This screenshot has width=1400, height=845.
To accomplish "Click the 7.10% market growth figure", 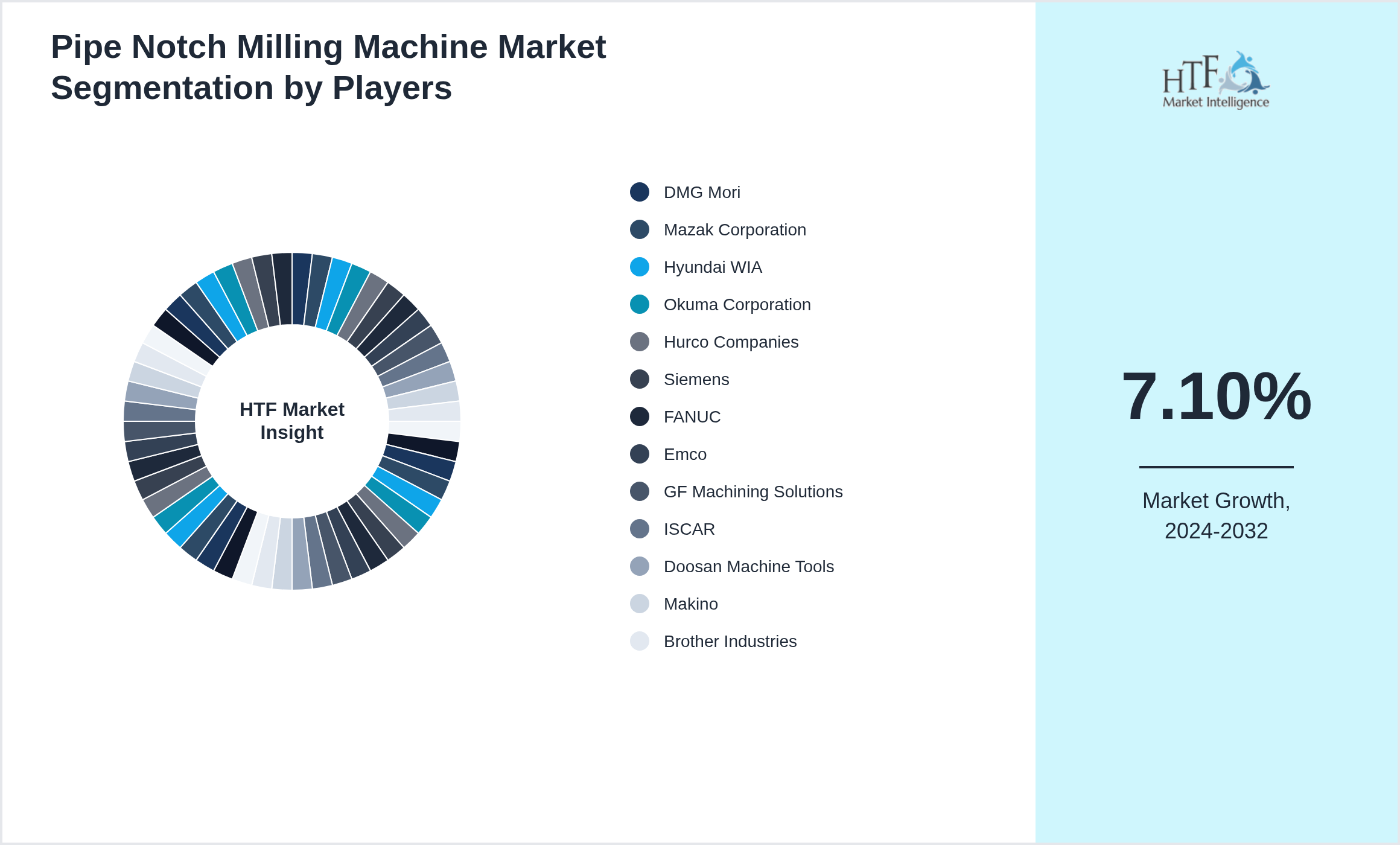I will click(1216, 396).
